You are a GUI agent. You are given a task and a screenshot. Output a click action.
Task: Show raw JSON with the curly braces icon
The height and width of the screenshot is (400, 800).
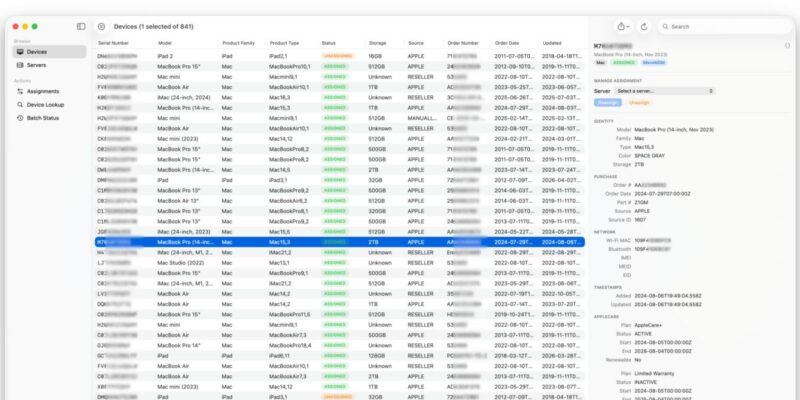pyautogui.click(x=788, y=46)
